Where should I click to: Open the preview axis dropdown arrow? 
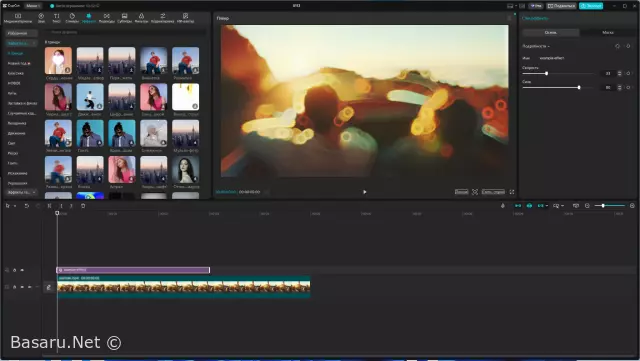(x=563, y=206)
